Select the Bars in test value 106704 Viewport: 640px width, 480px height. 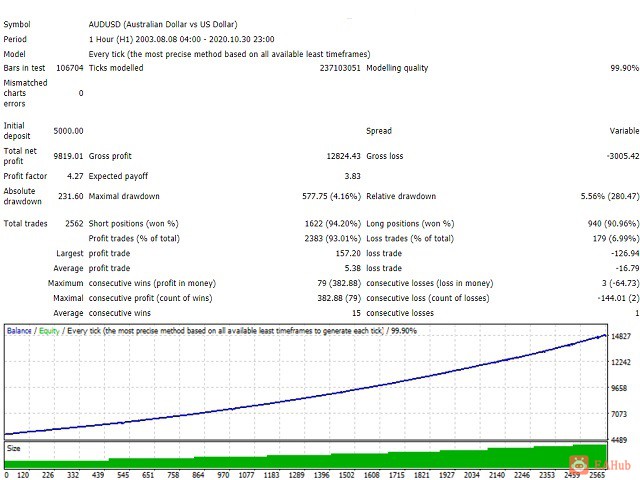pos(69,68)
